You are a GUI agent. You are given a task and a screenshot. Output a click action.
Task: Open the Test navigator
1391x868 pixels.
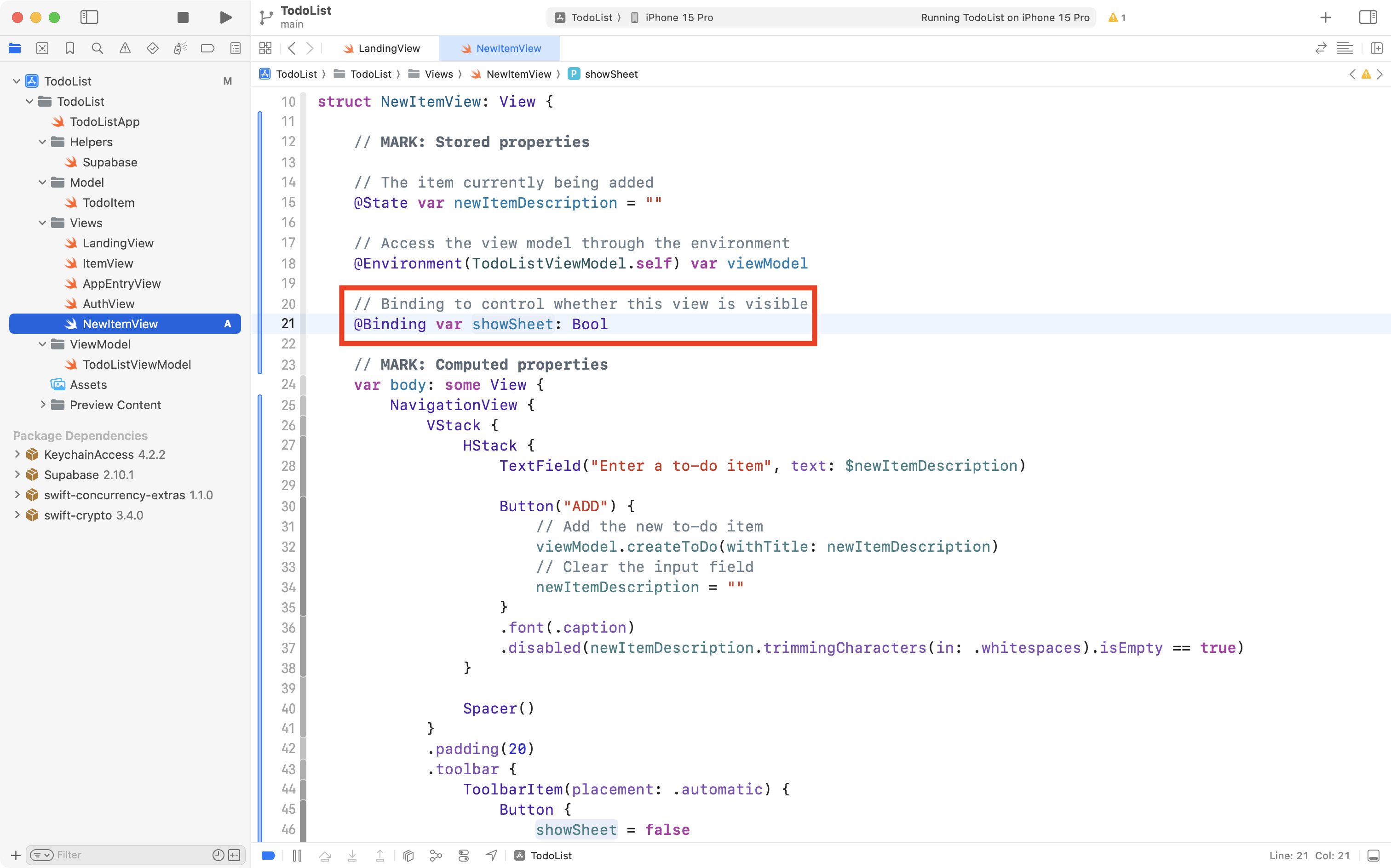coord(152,48)
